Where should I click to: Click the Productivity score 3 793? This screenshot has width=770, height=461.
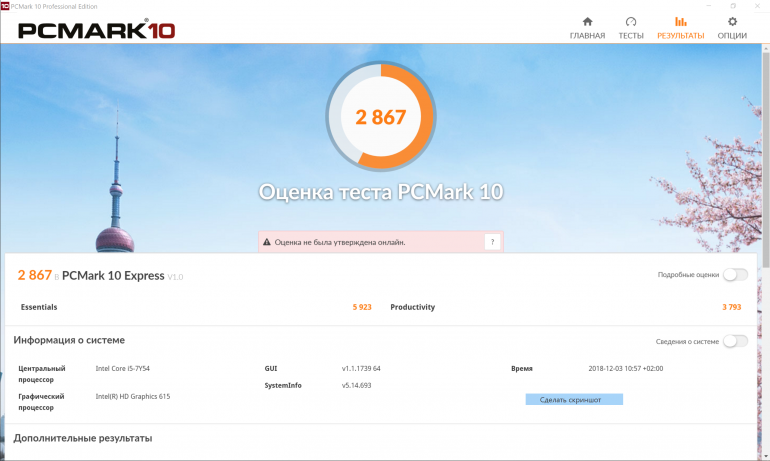[731, 307]
